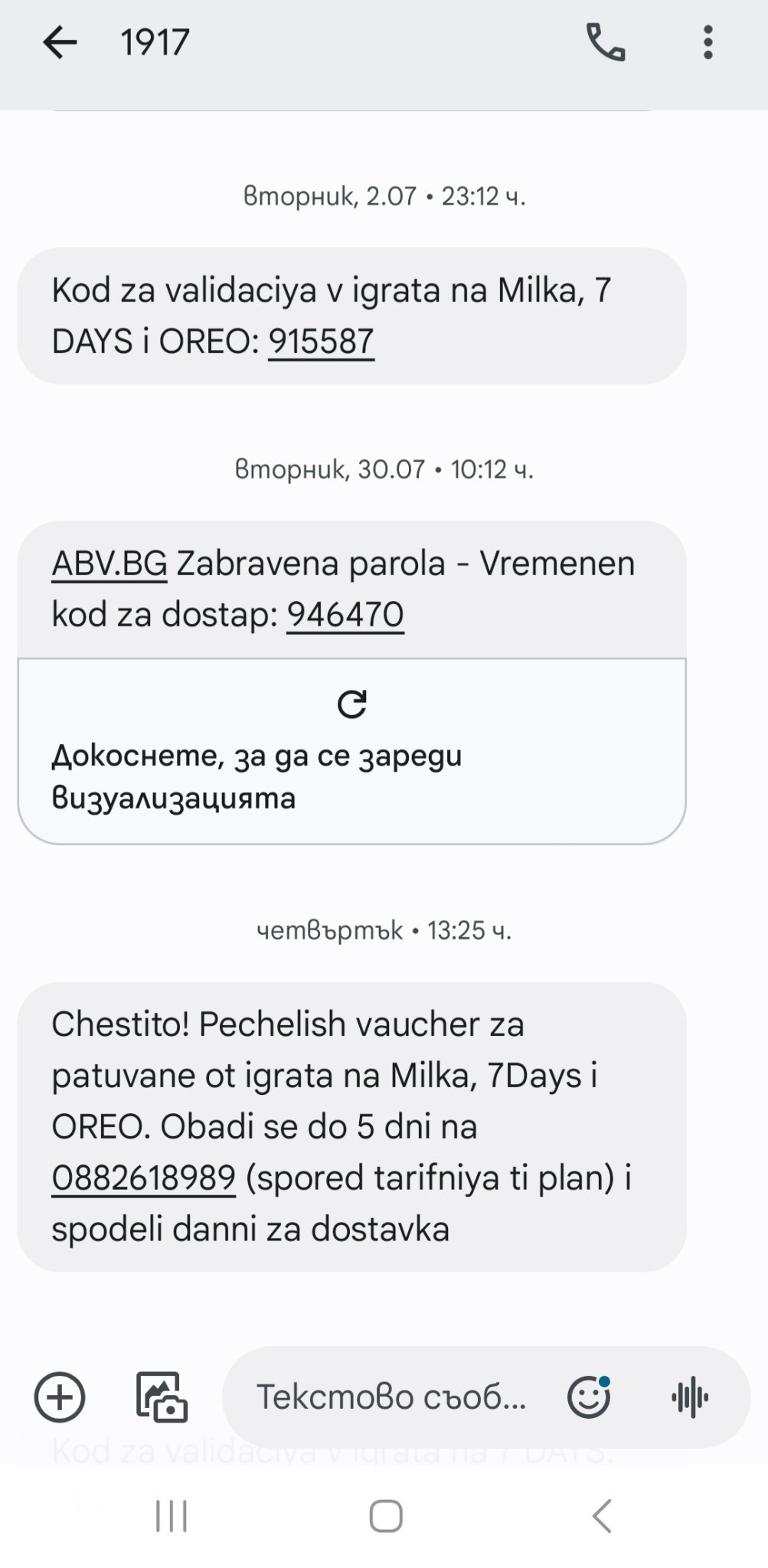Viewport: 768px width, 1568px height.
Task: Open the emoji picker
Action: [x=588, y=1397]
